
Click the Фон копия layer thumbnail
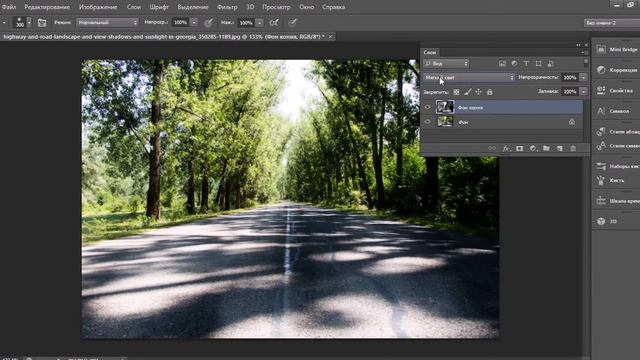(445, 107)
